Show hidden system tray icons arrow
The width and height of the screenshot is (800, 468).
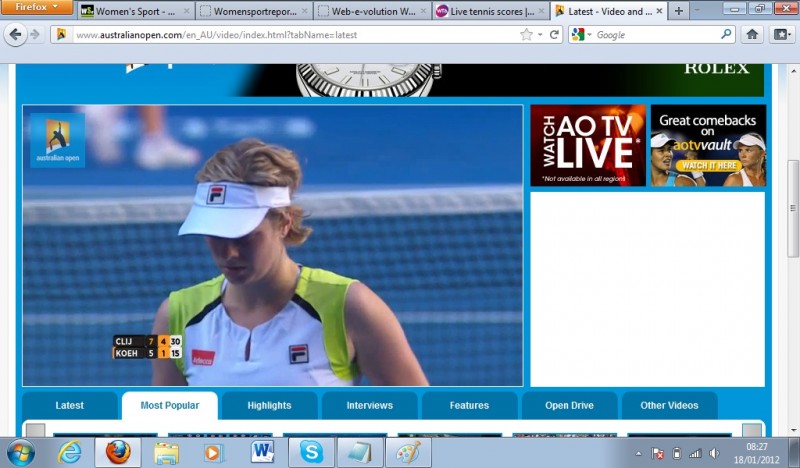point(638,453)
